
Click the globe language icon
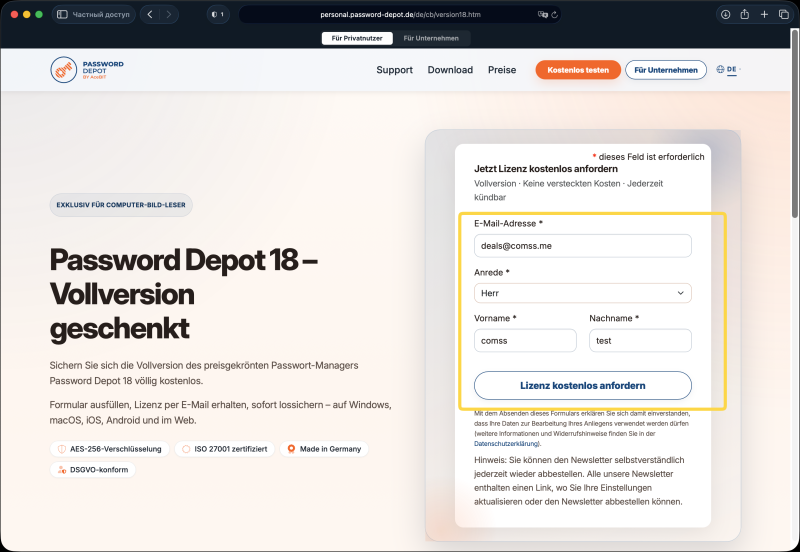pyautogui.click(x=720, y=69)
